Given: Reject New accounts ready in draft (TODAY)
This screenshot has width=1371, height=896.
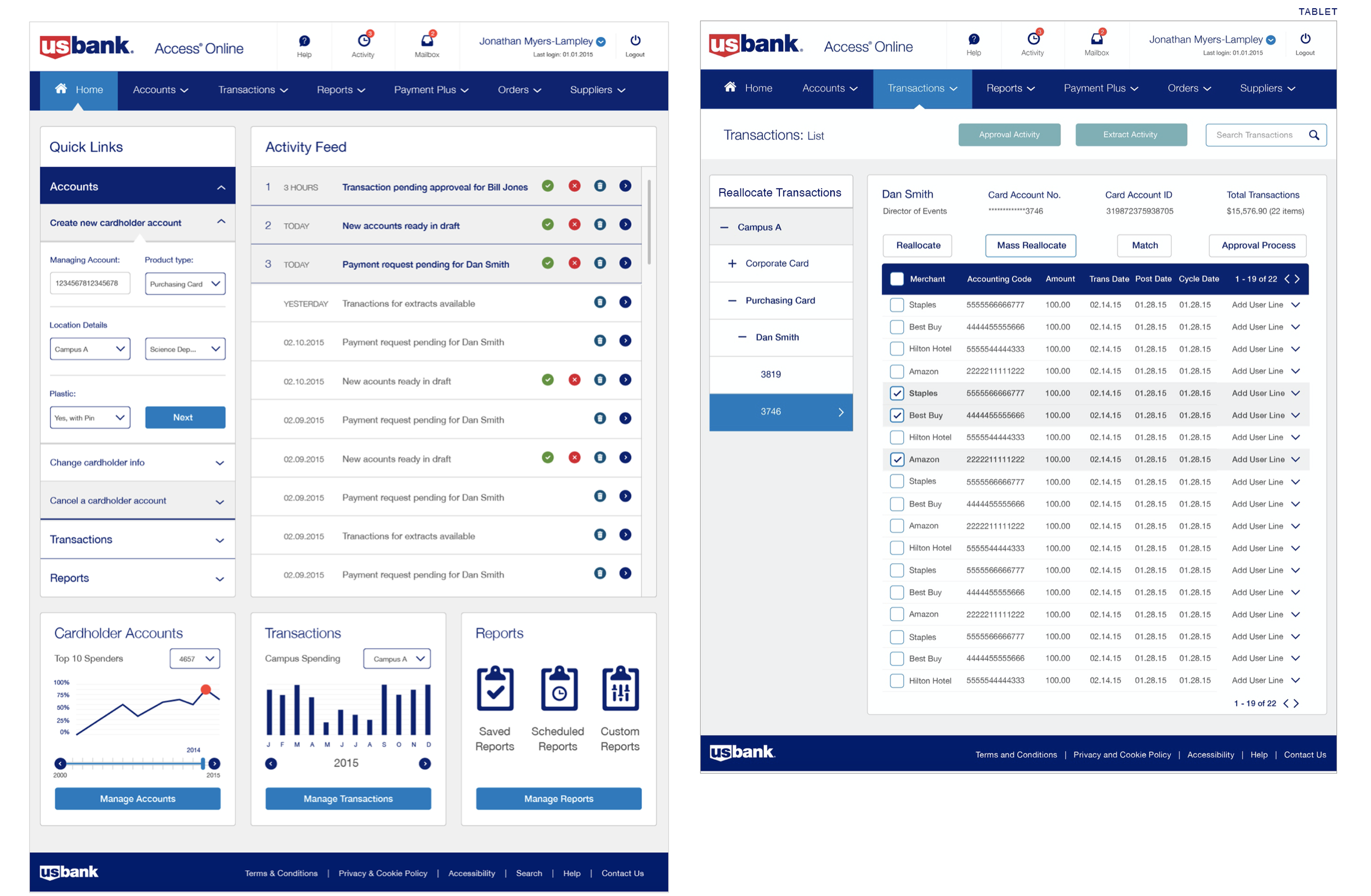Looking at the screenshot, I should pos(574,225).
